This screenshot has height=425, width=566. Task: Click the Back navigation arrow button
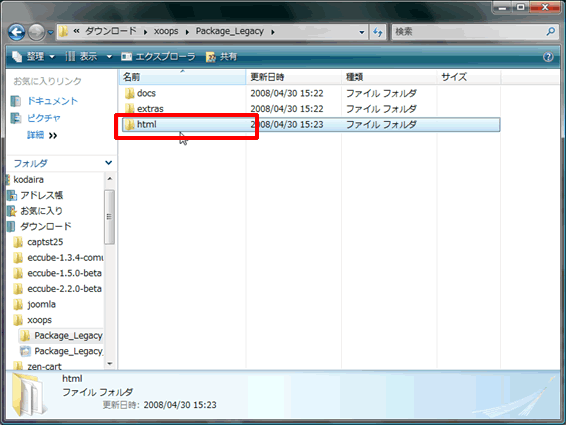click(17, 32)
